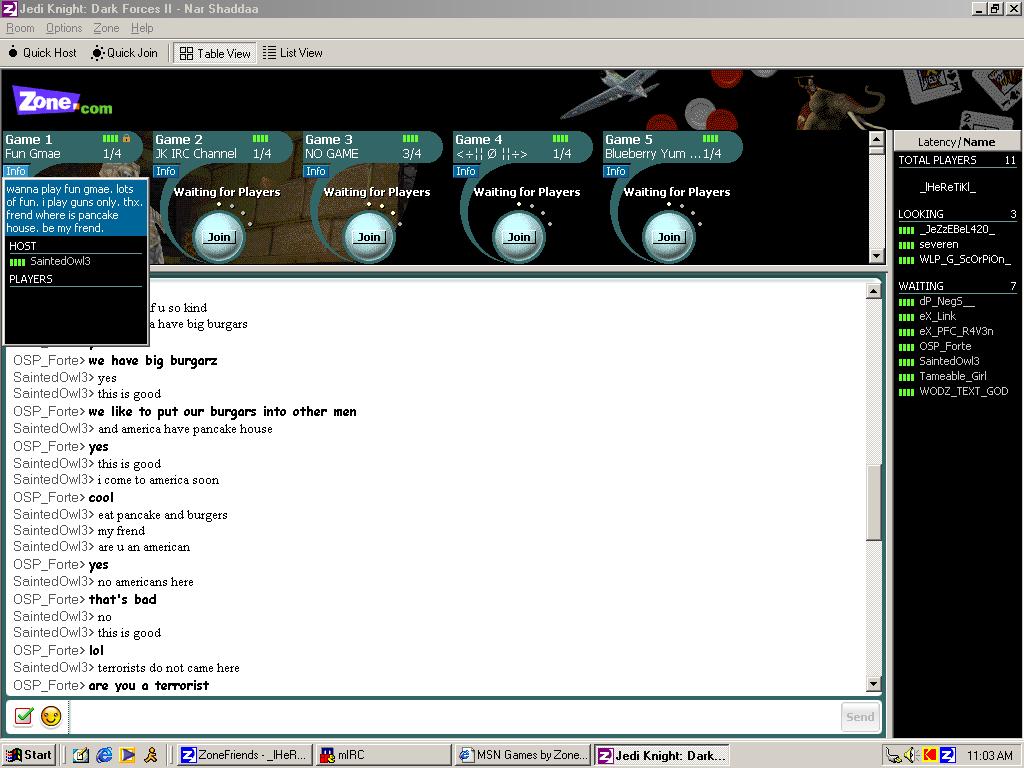Join Game 4 table
Viewport: 1024px width, 768px height.
pyautogui.click(x=519, y=237)
